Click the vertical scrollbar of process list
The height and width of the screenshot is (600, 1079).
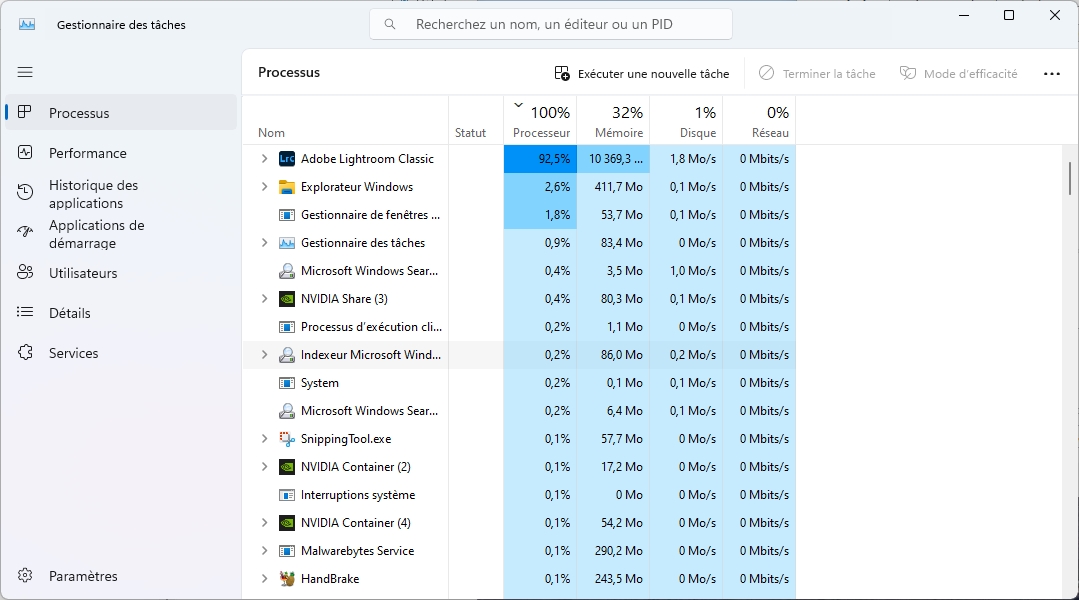pos(1070,179)
